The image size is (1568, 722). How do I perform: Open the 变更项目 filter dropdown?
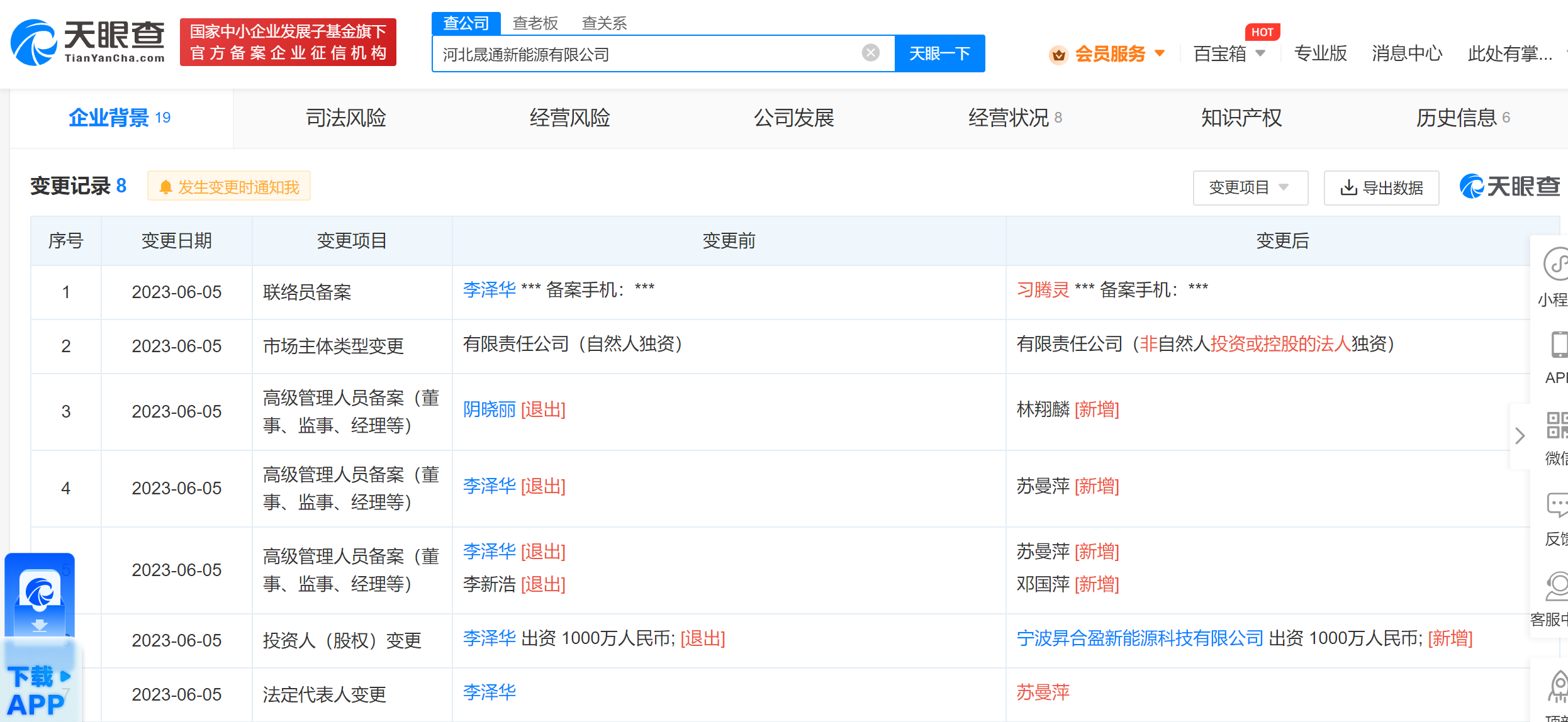pos(1250,187)
